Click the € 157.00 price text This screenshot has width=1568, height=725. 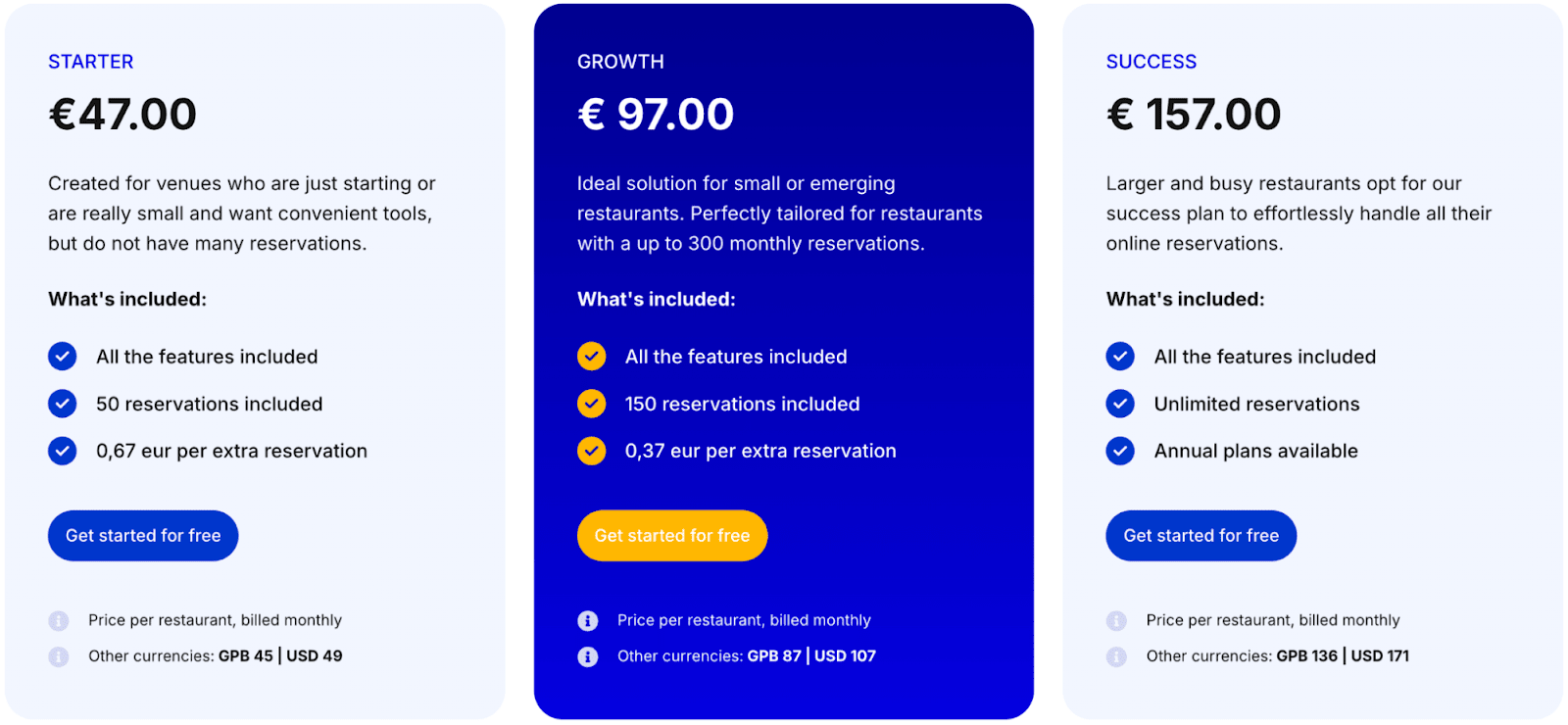[1194, 115]
